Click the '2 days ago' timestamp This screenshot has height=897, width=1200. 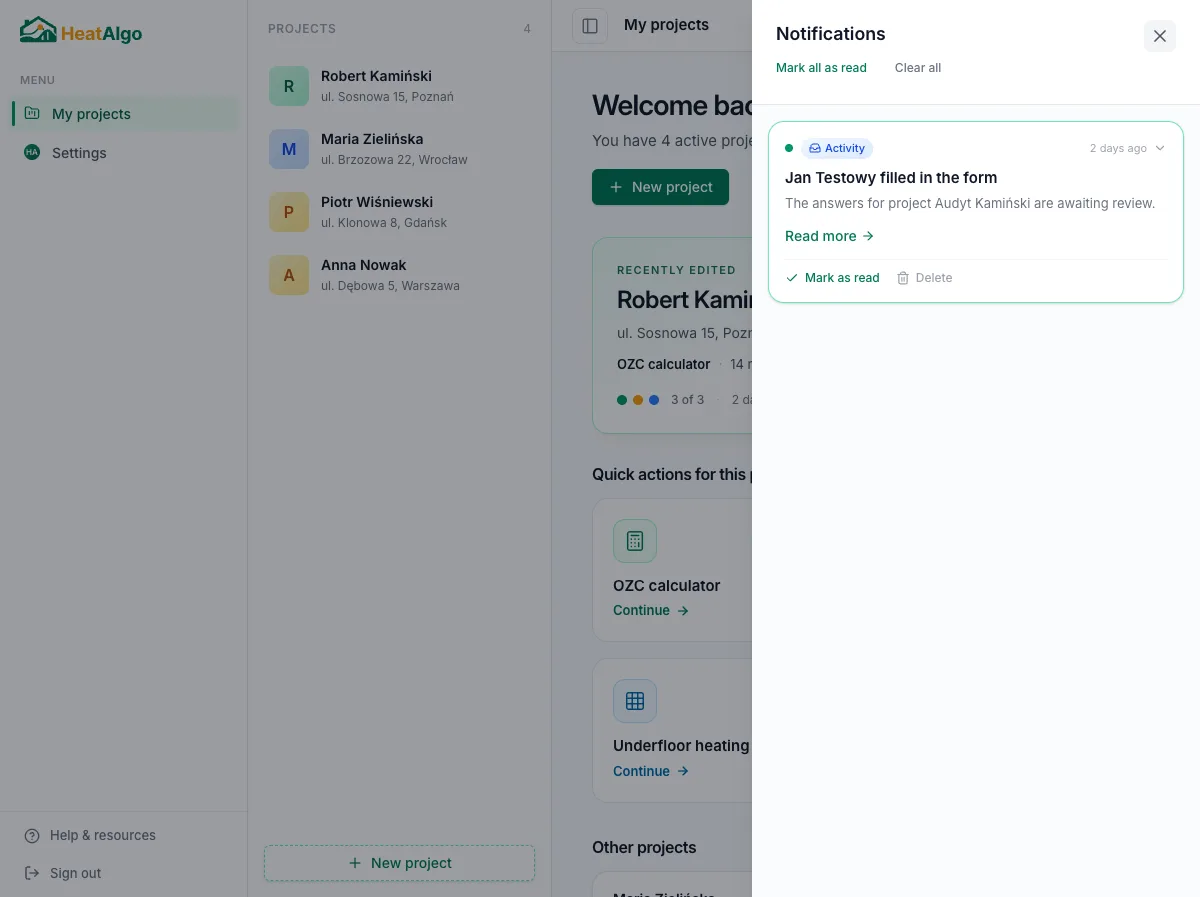point(1118,148)
